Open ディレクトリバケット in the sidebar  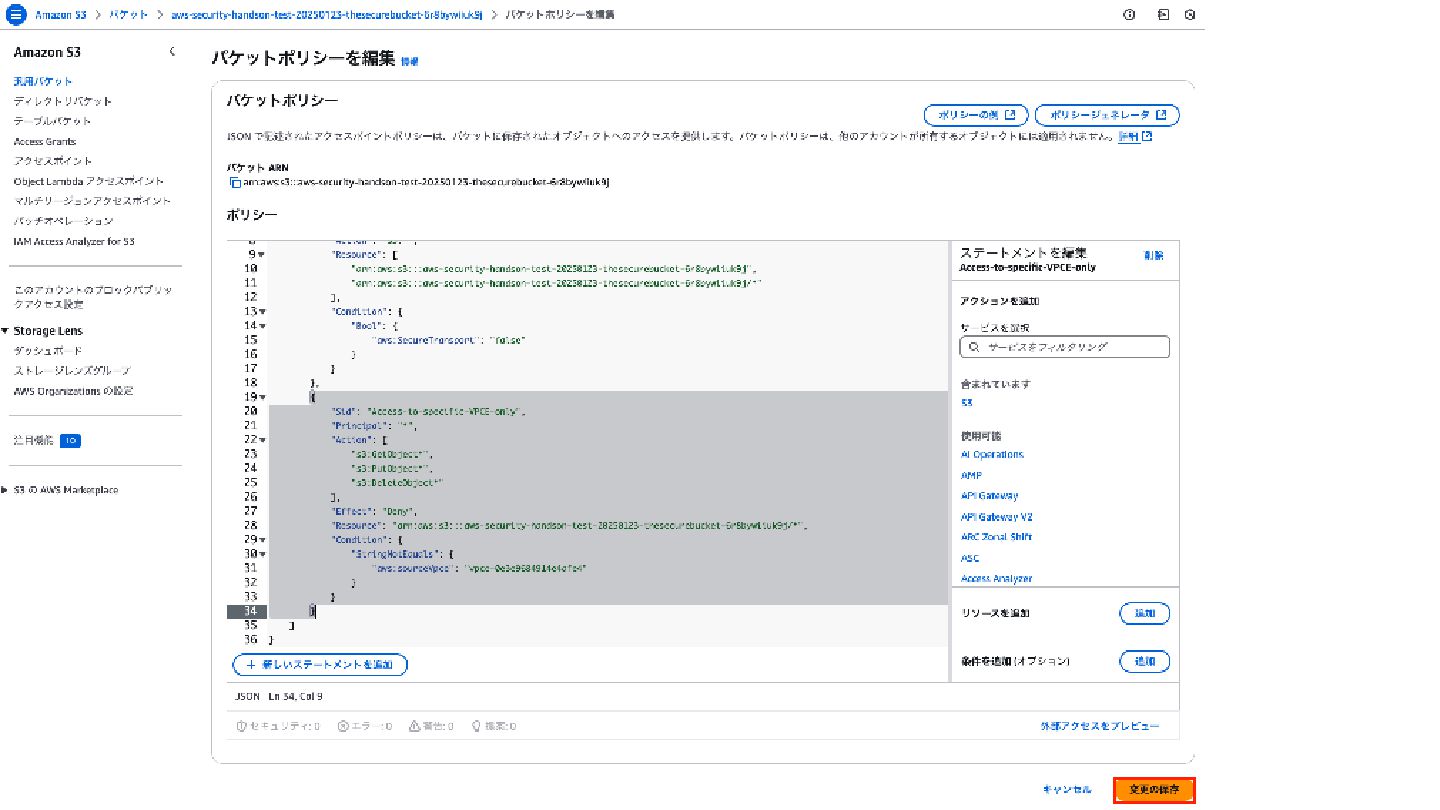(63, 101)
